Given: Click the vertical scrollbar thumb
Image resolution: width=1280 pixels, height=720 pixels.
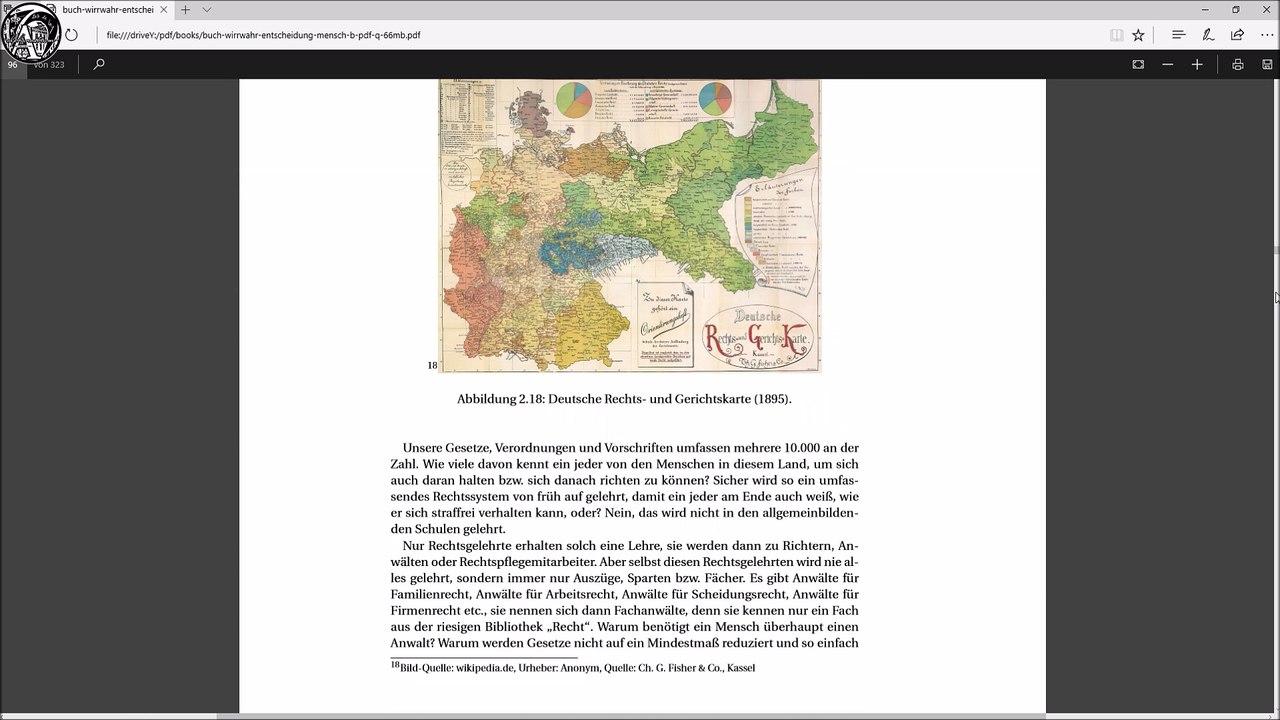Looking at the screenshot, I should [1276, 248].
